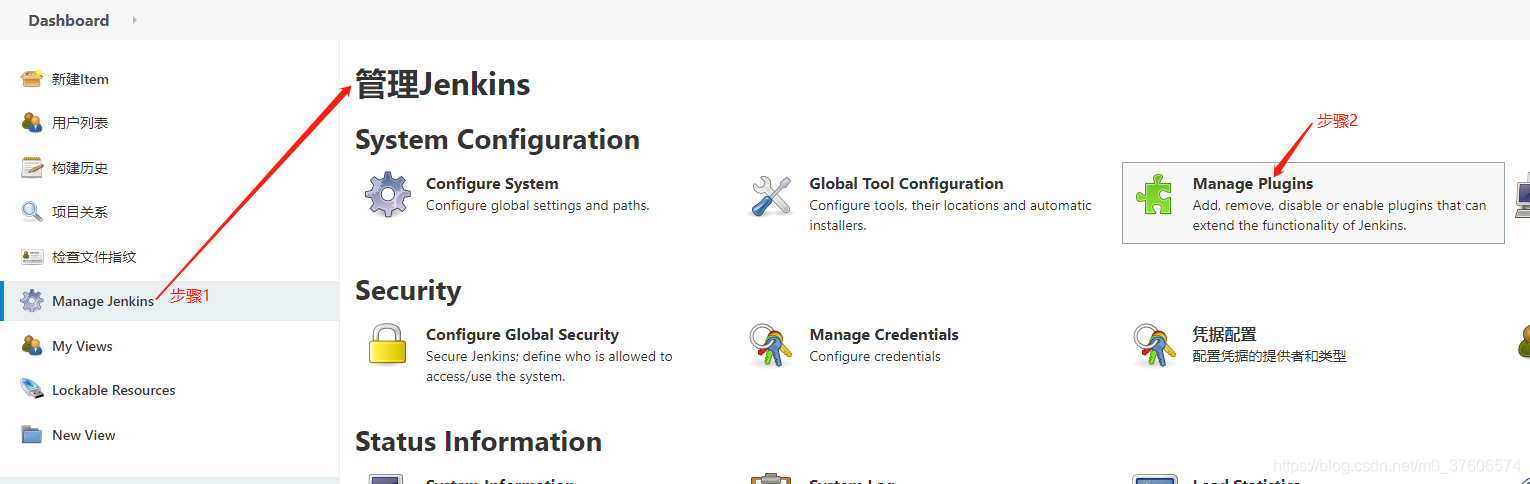Expand the Dashboard breadcrumb arrow

(x=135, y=20)
